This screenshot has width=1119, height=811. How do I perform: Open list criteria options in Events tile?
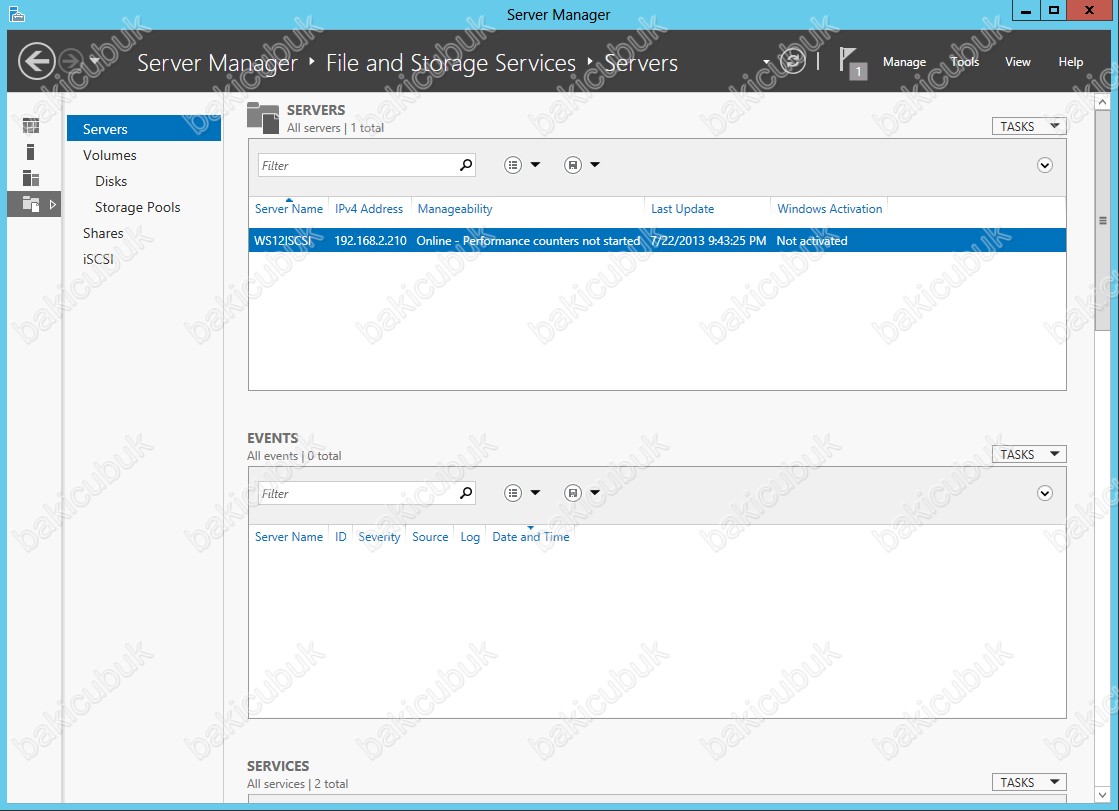[522, 493]
